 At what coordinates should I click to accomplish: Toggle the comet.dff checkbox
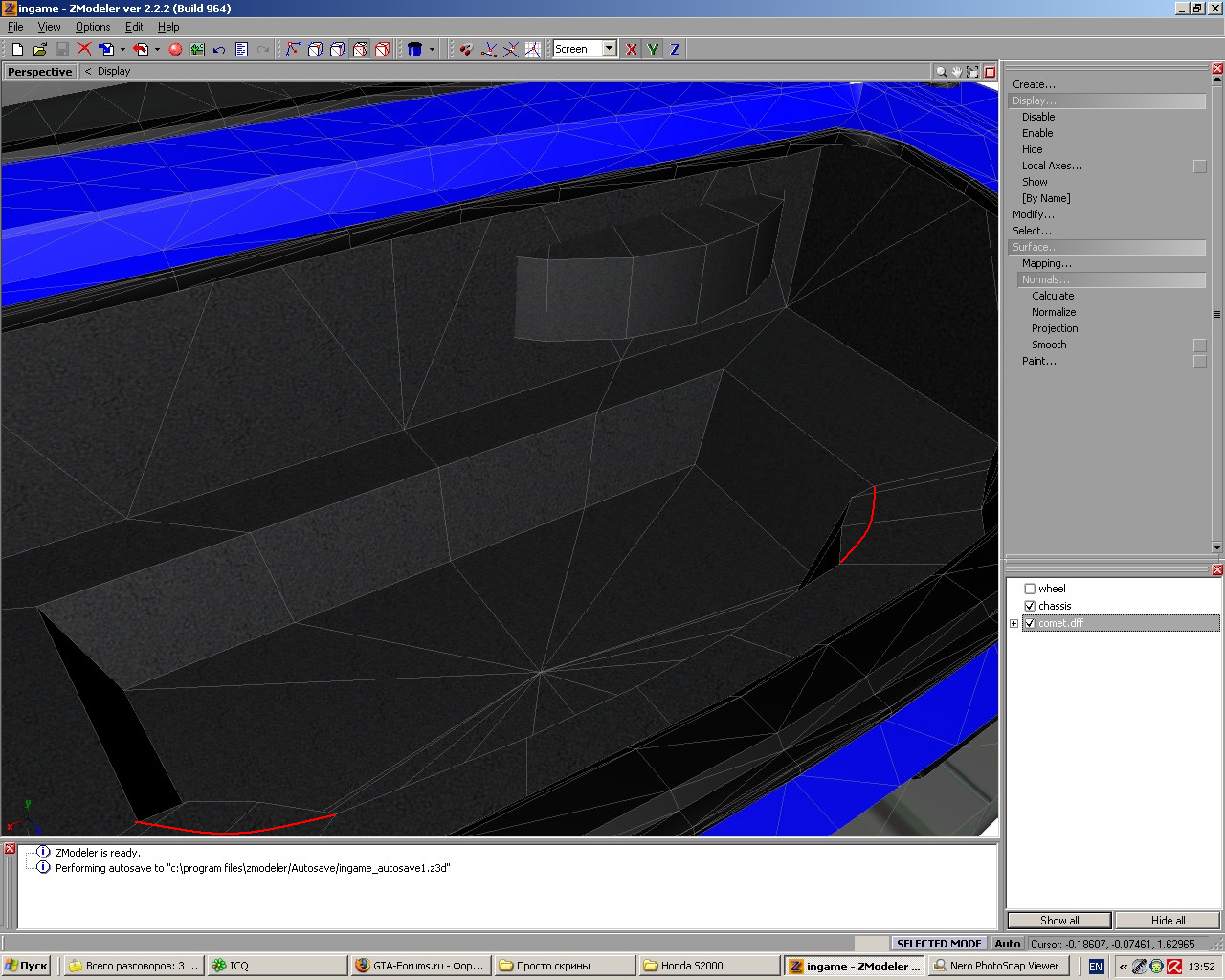tap(1030, 623)
